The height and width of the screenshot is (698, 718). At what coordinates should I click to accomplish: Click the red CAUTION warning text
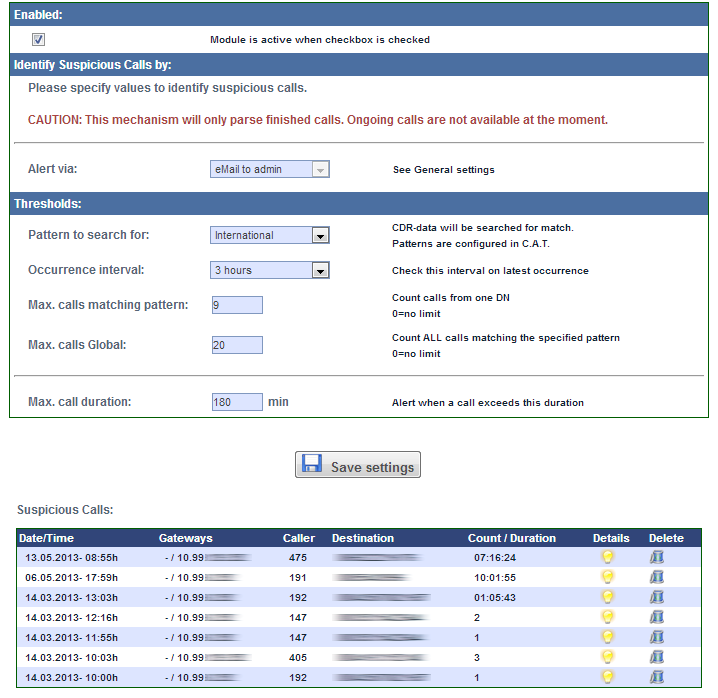[x=318, y=120]
